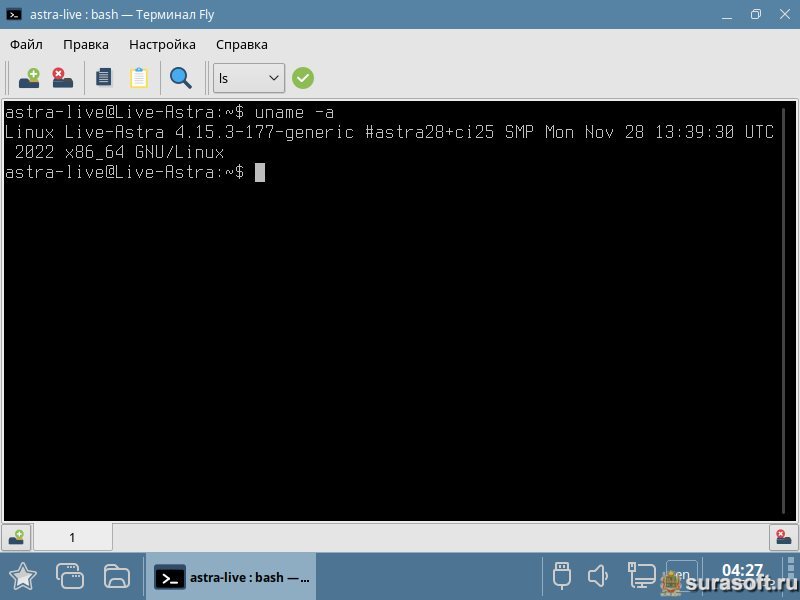Expand the 'ls' command dropdown
This screenshot has width=800, height=600.
pos(273,78)
